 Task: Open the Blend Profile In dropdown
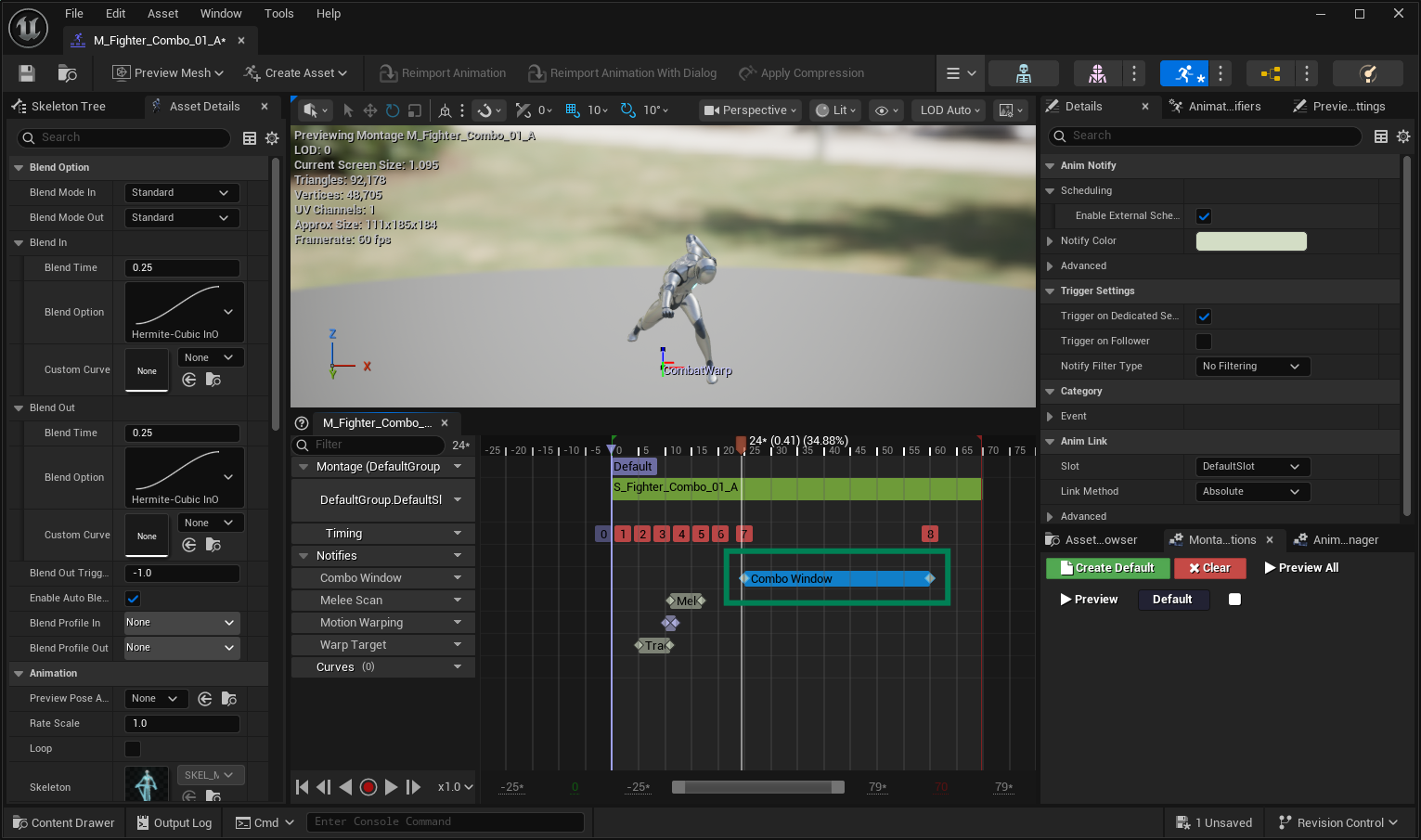[x=182, y=623]
